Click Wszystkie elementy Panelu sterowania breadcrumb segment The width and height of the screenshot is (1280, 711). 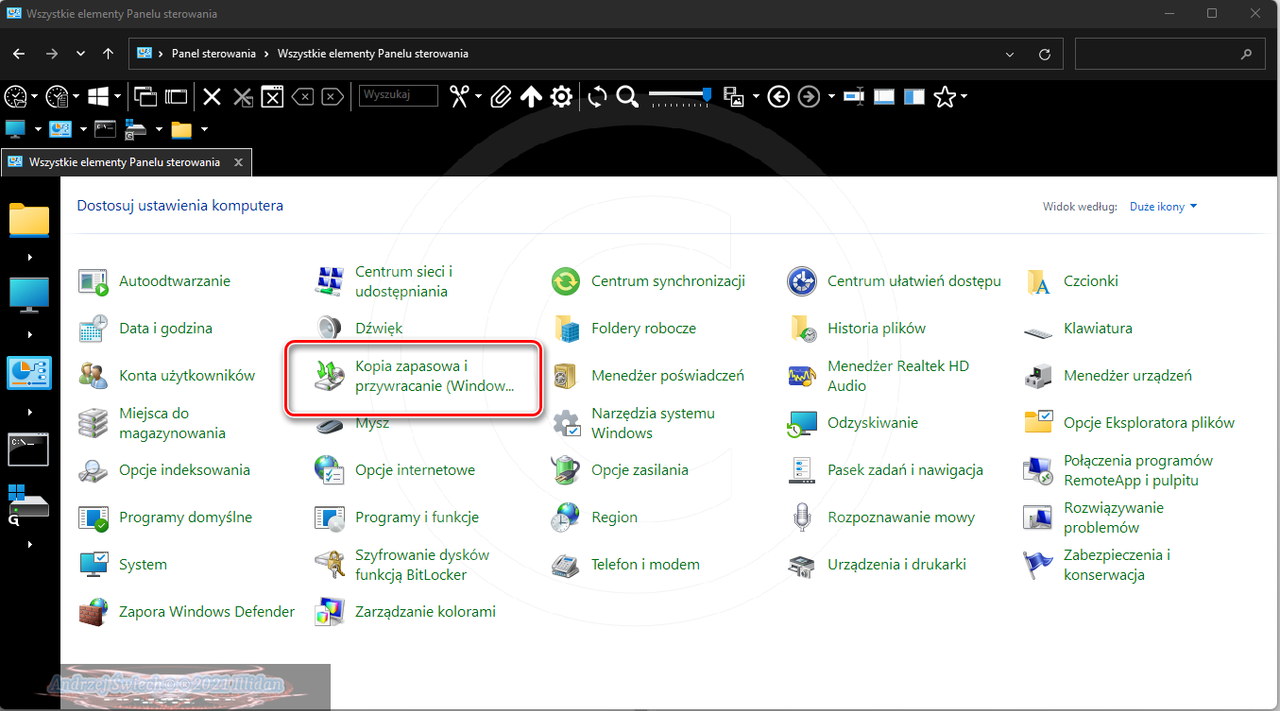tap(372, 54)
